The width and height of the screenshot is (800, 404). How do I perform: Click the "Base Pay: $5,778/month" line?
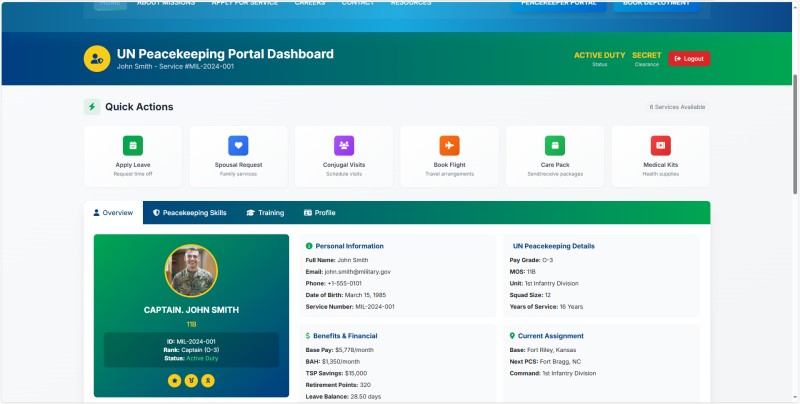click(340, 350)
